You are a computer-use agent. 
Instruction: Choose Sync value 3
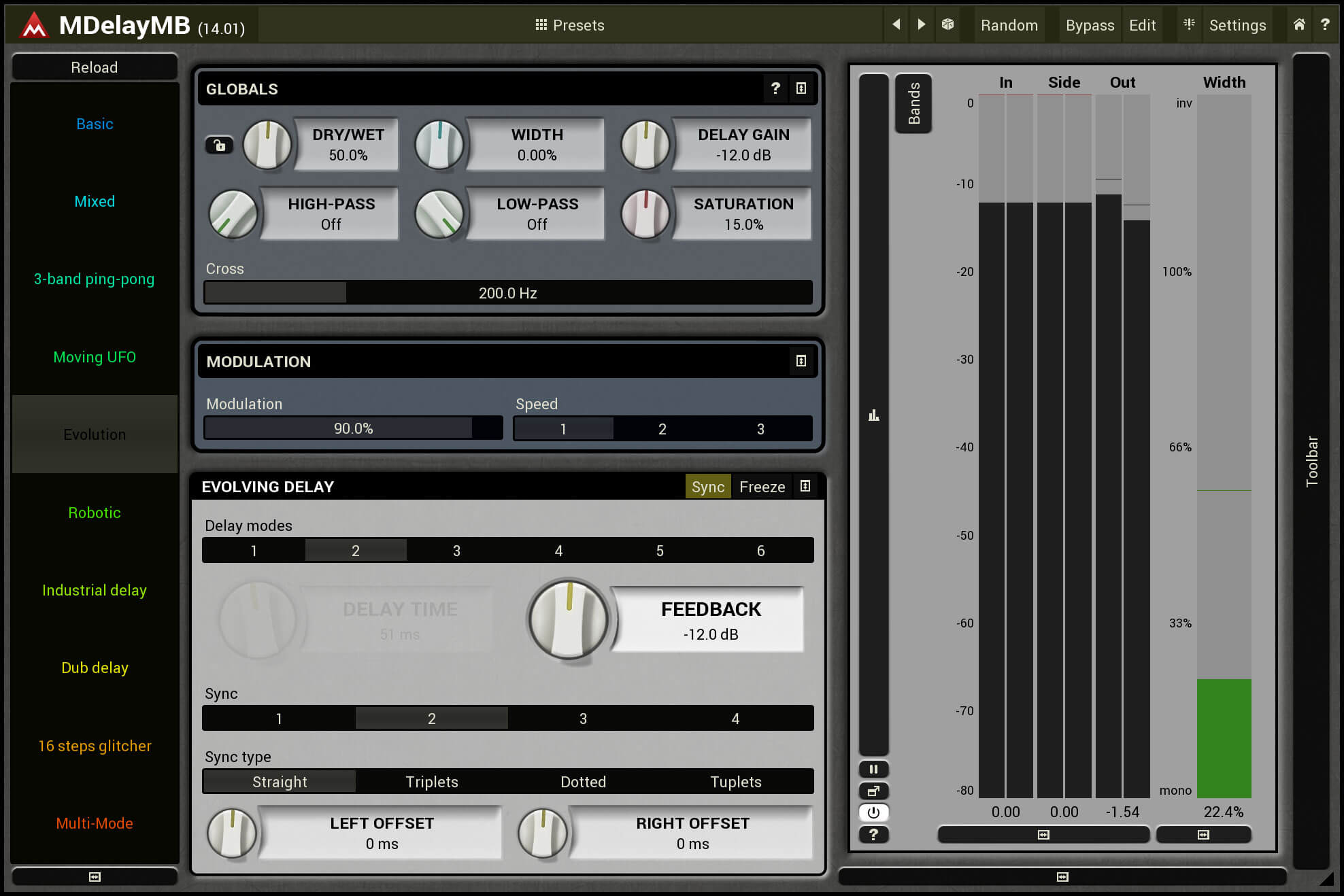tap(583, 719)
